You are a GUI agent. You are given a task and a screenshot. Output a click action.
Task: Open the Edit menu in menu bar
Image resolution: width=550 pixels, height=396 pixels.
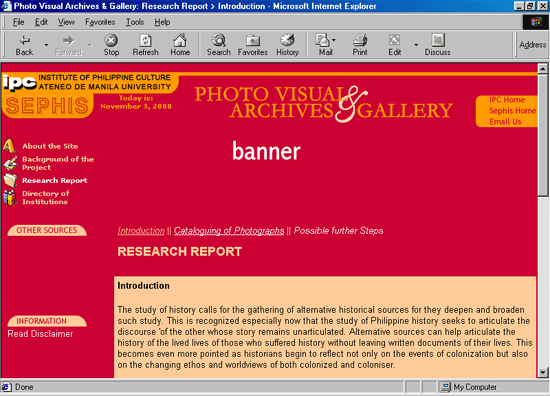pos(41,22)
